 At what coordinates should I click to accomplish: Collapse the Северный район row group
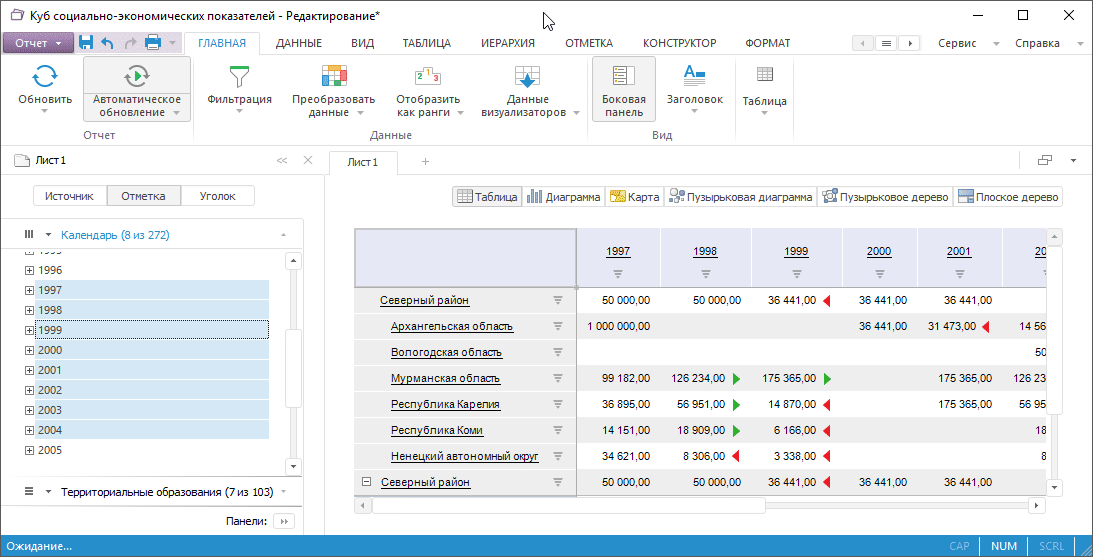pos(366,482)
